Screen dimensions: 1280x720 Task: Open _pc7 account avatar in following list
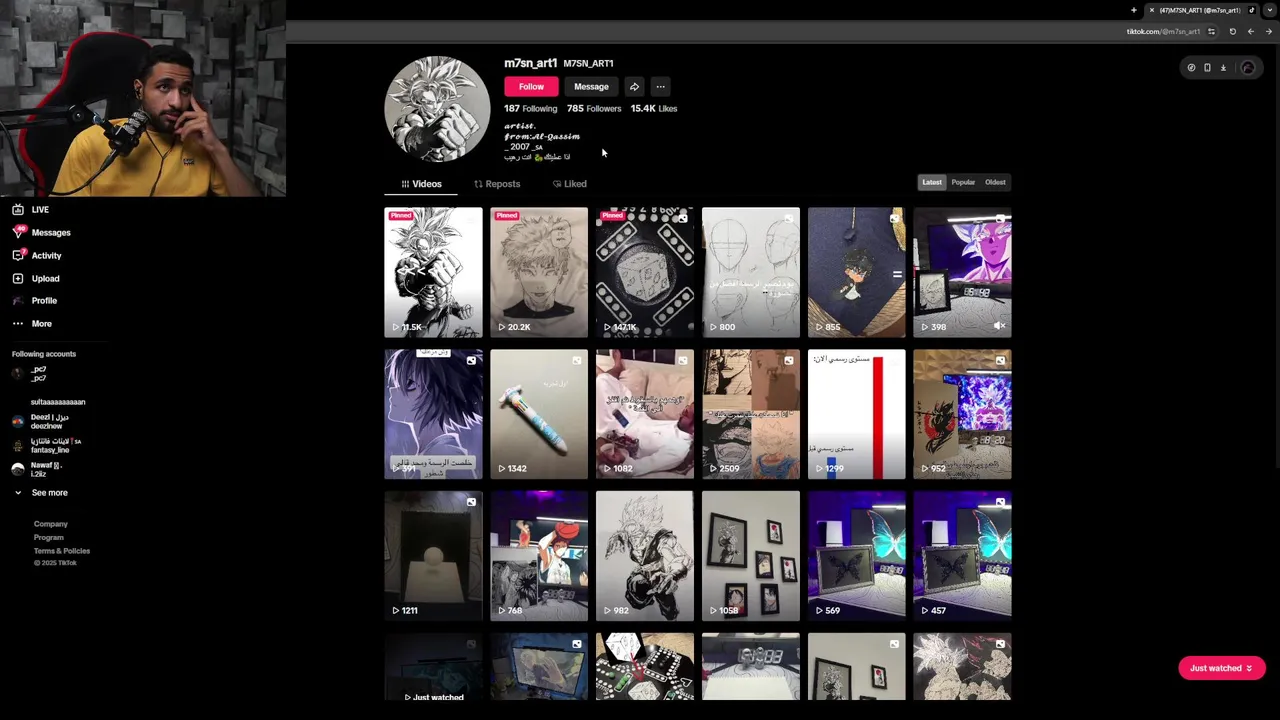17,374
